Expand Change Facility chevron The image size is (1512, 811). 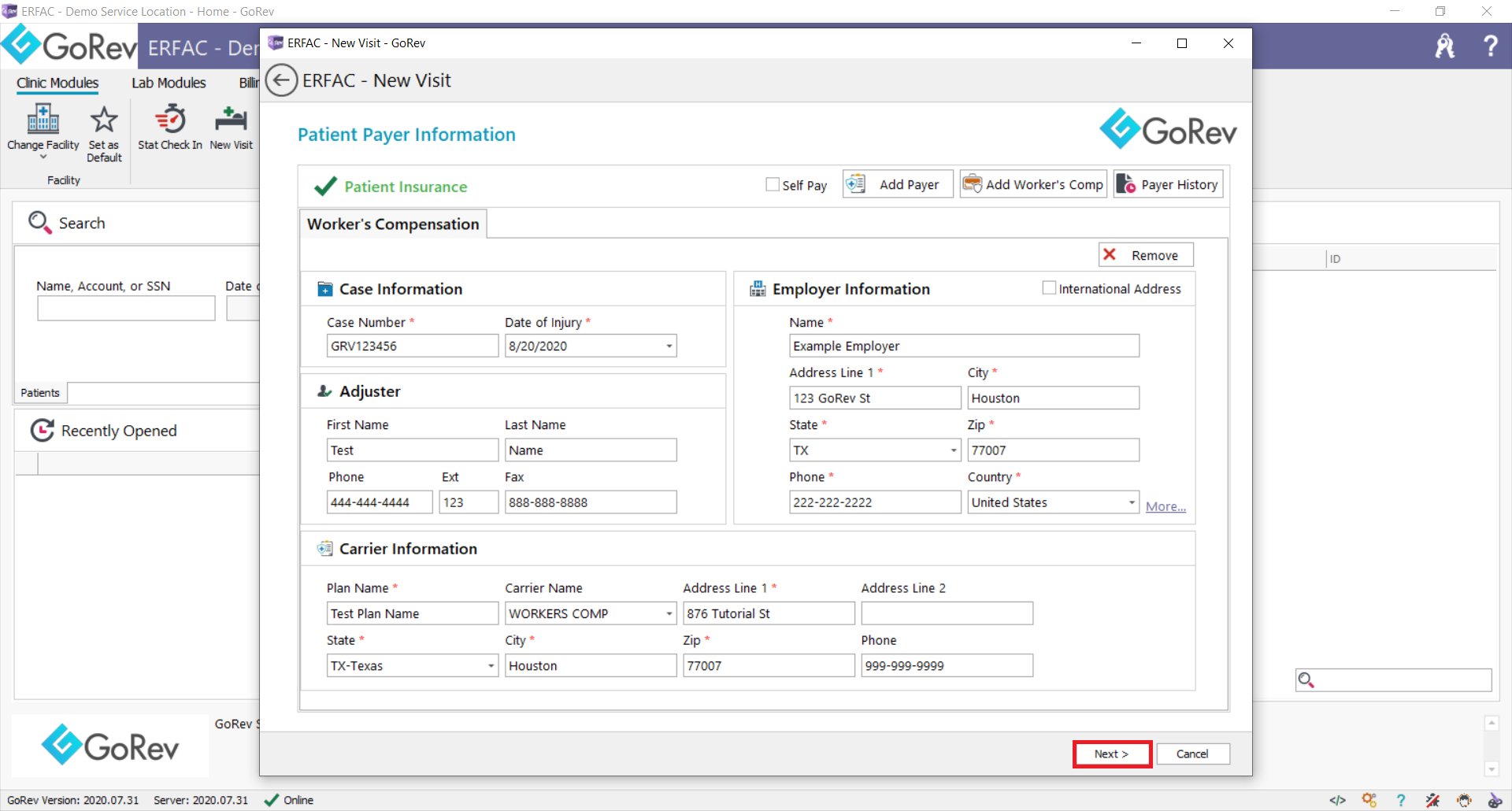(x=43, y=157)
